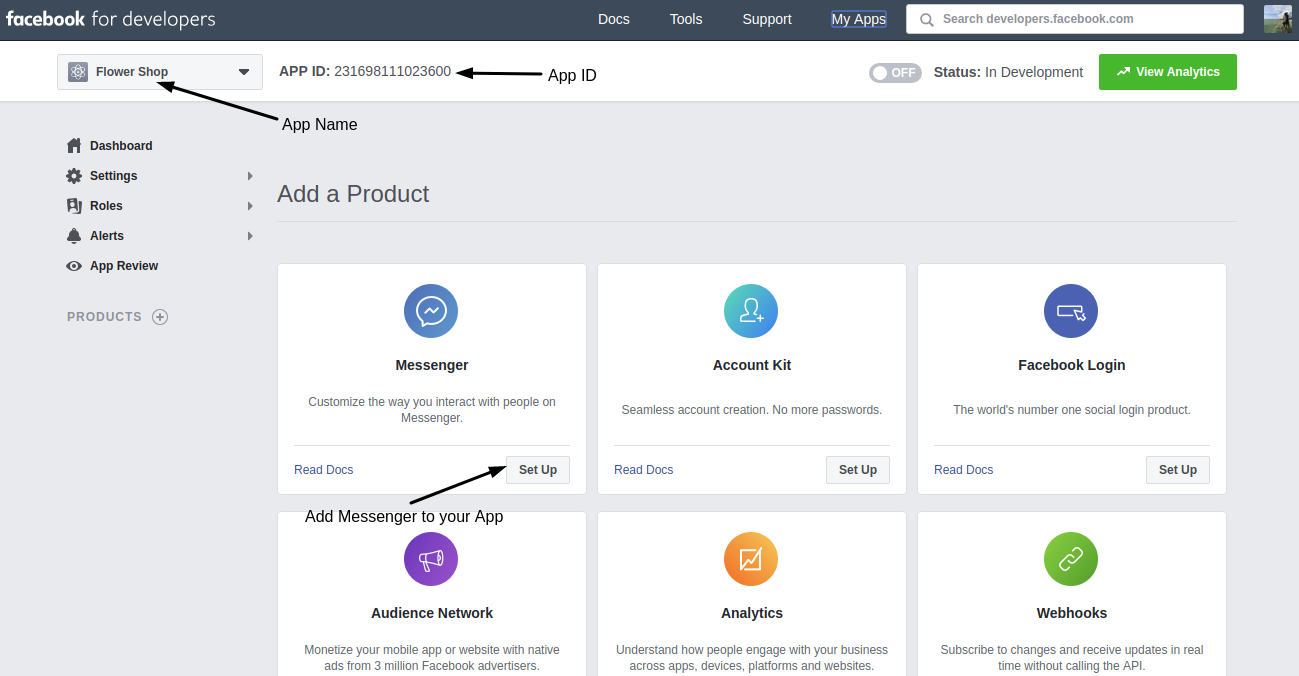Image resolution: width=1299 pixels, height=676 pixels.
Task: Expand the Alerts submenu arrow
Action: (250, 236)
